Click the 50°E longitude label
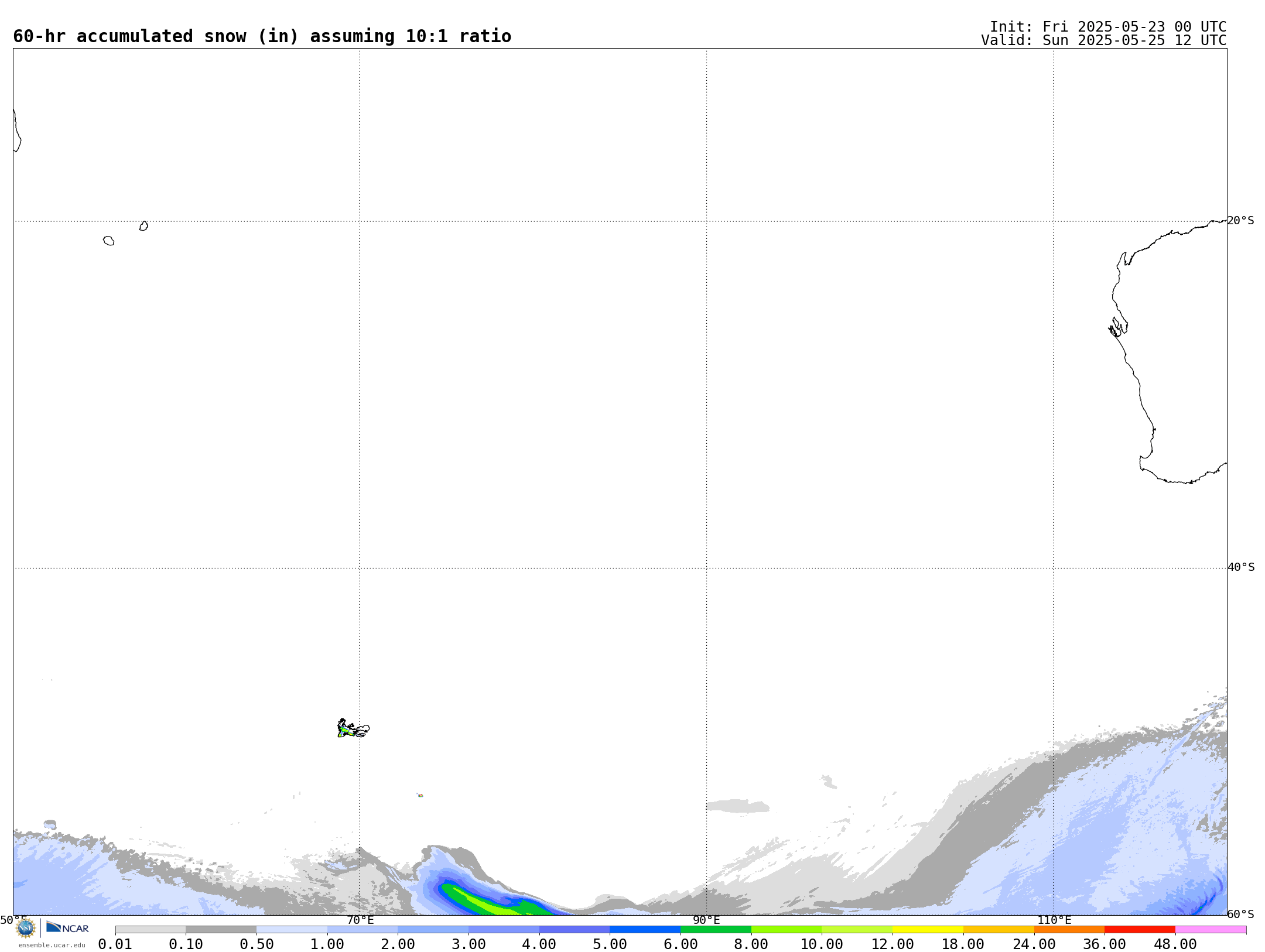Screen dimensions: 1265x952 [x=13, y=920]
